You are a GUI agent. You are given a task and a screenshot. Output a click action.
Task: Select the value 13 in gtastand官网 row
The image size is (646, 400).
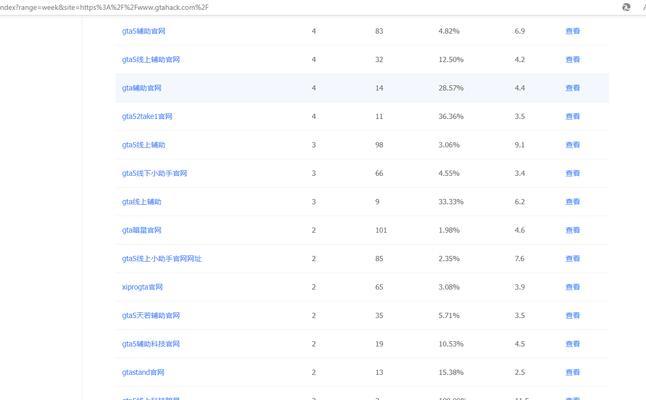coord(379,372)
